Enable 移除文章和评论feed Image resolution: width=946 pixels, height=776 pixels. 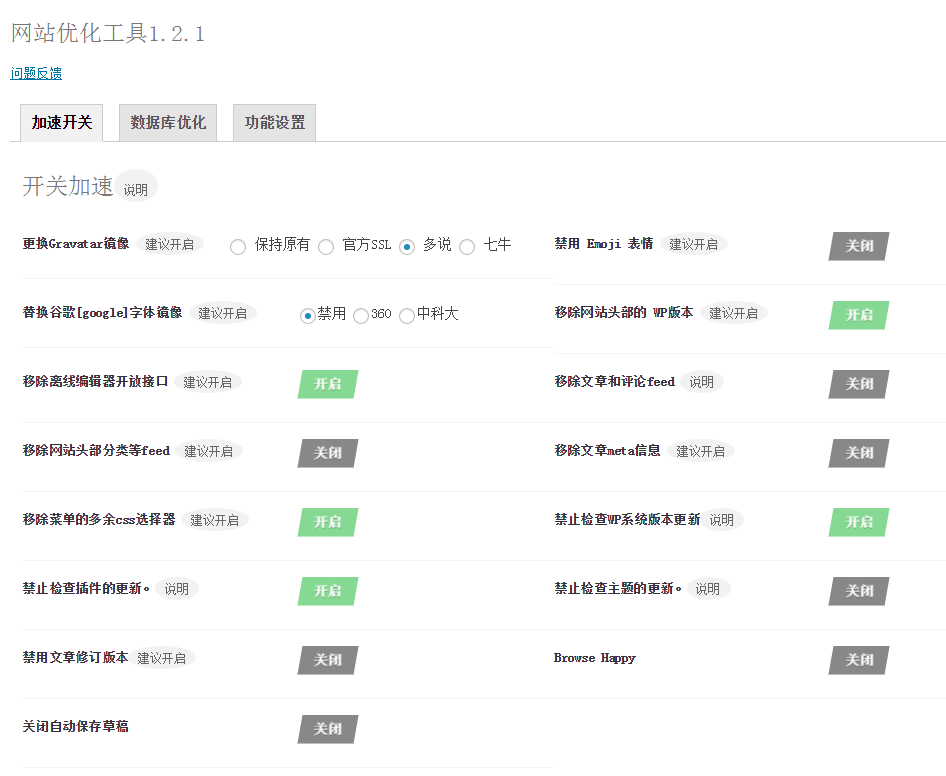coord(858,384)
